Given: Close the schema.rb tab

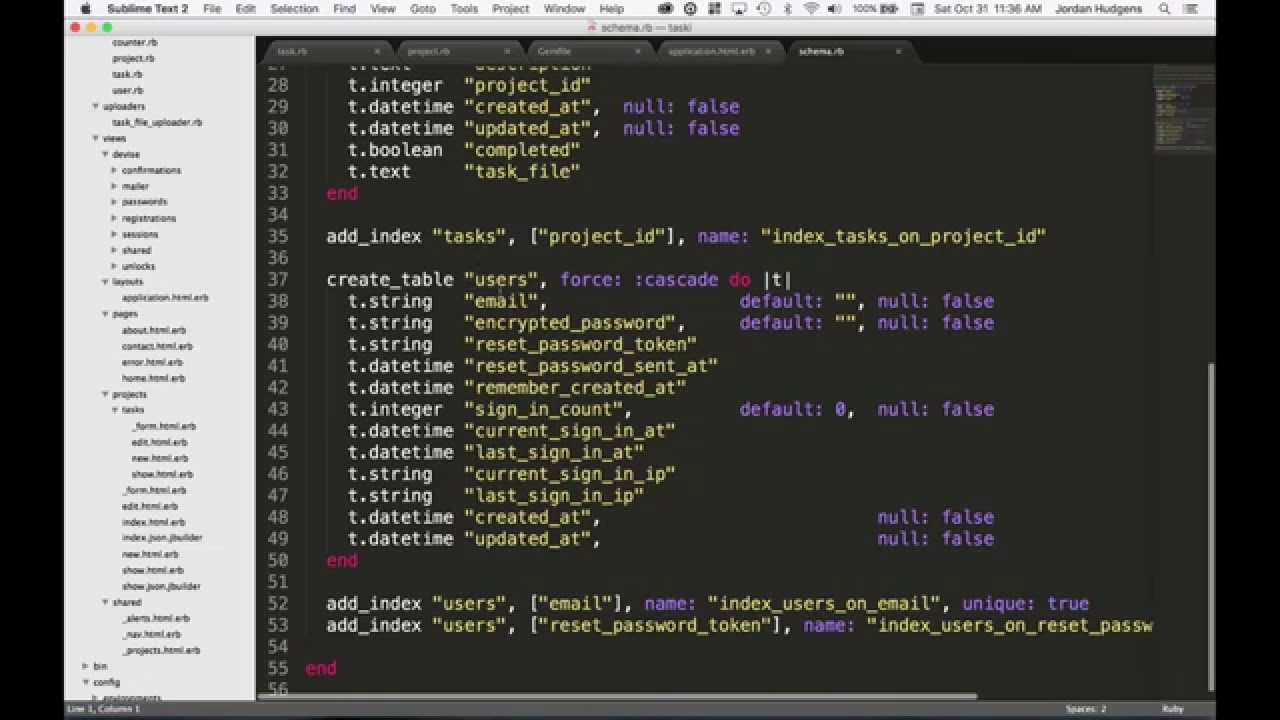Looking at the screenshot, I should 898,51.
